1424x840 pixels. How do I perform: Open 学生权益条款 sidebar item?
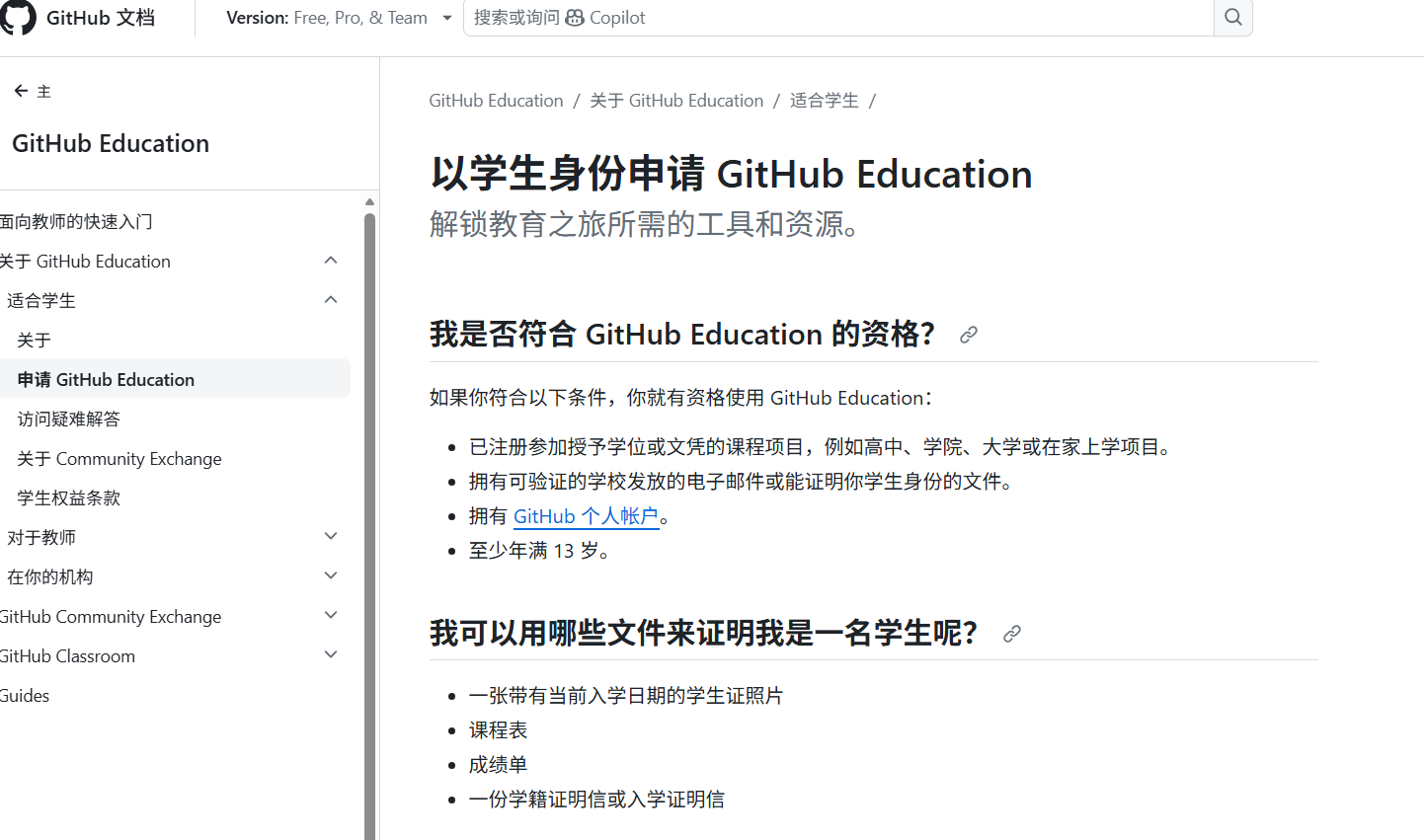[x=69, y=497]
